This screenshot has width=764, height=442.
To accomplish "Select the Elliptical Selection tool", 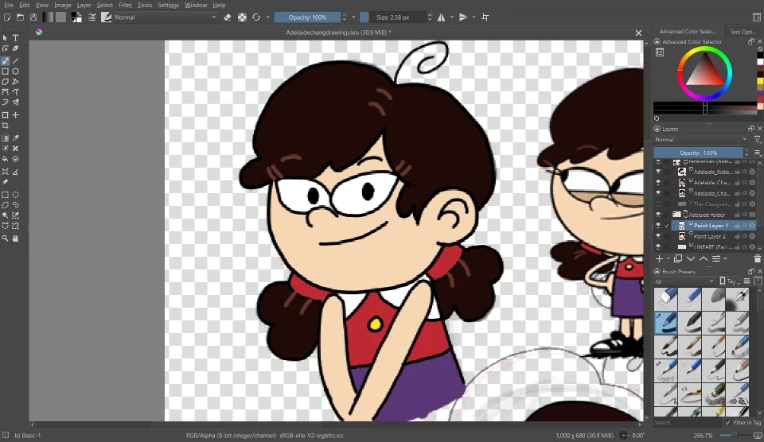I will point(16,194).
